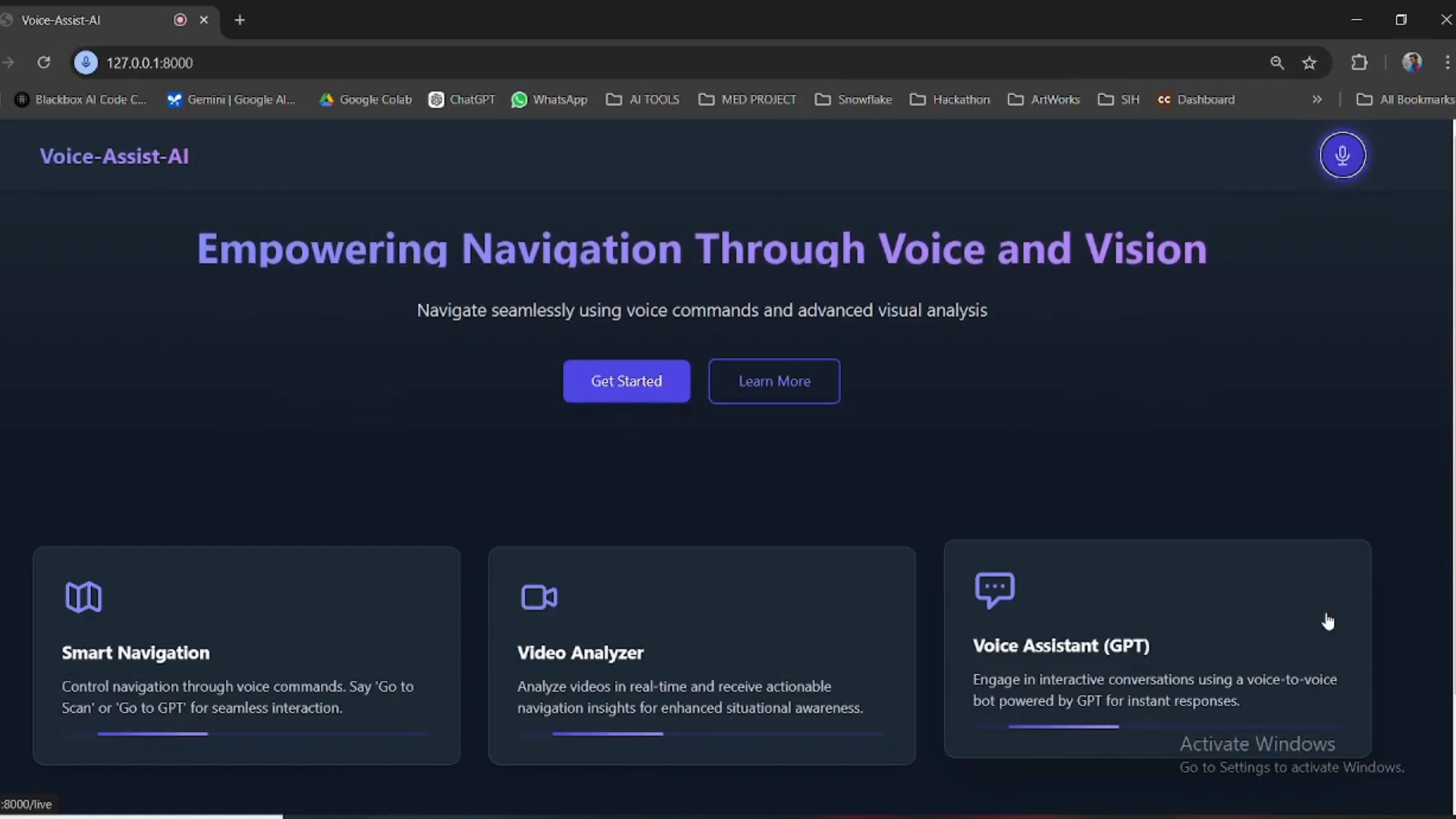The width and height of the screenshot is (1456, 819).
Task: Expand hidden bookmarks with double chevron
Action: click(1317, 99)
